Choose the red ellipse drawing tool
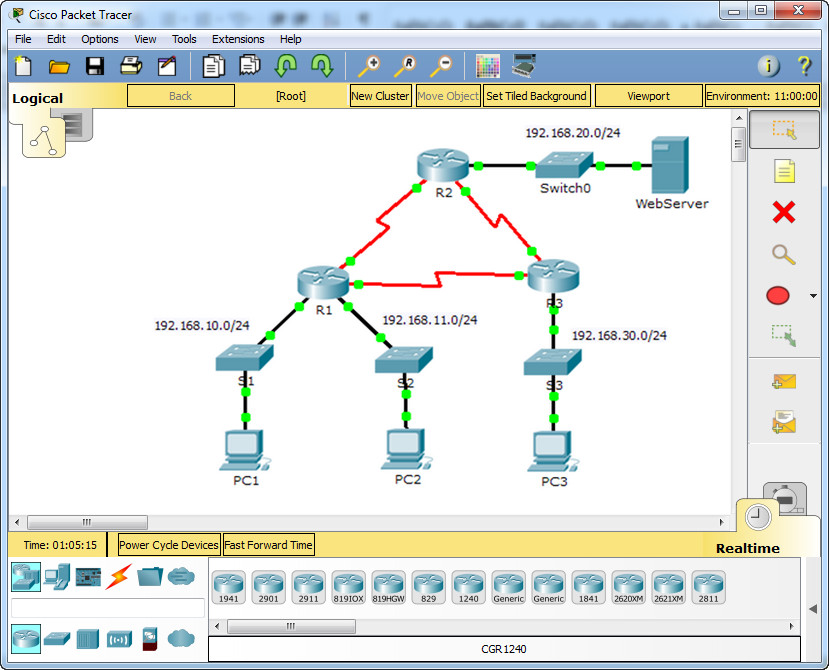This screenshot has width=829, height=670. 778,296
